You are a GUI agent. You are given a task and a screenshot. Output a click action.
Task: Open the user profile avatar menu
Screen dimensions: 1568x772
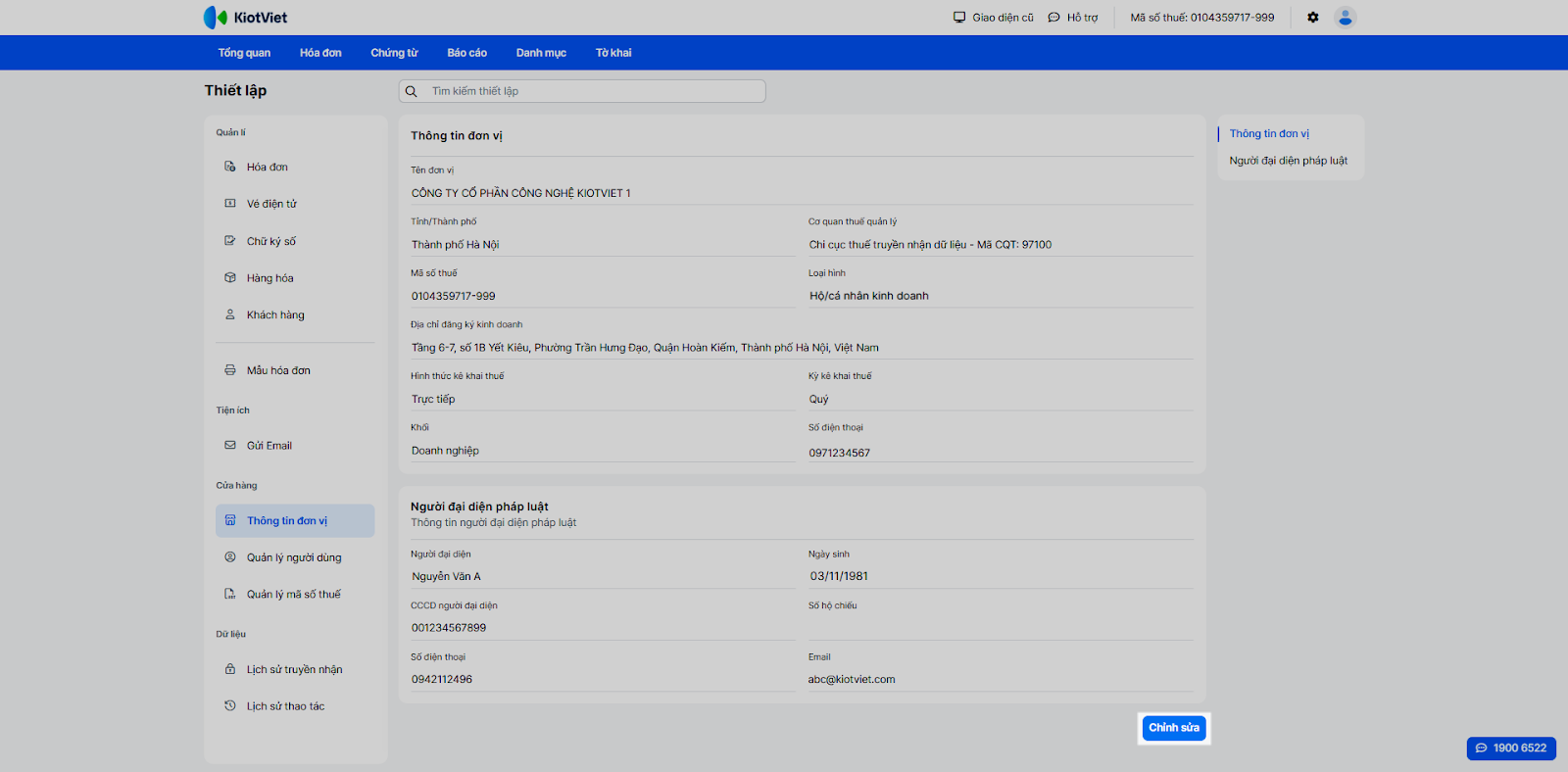[1345, 18]
